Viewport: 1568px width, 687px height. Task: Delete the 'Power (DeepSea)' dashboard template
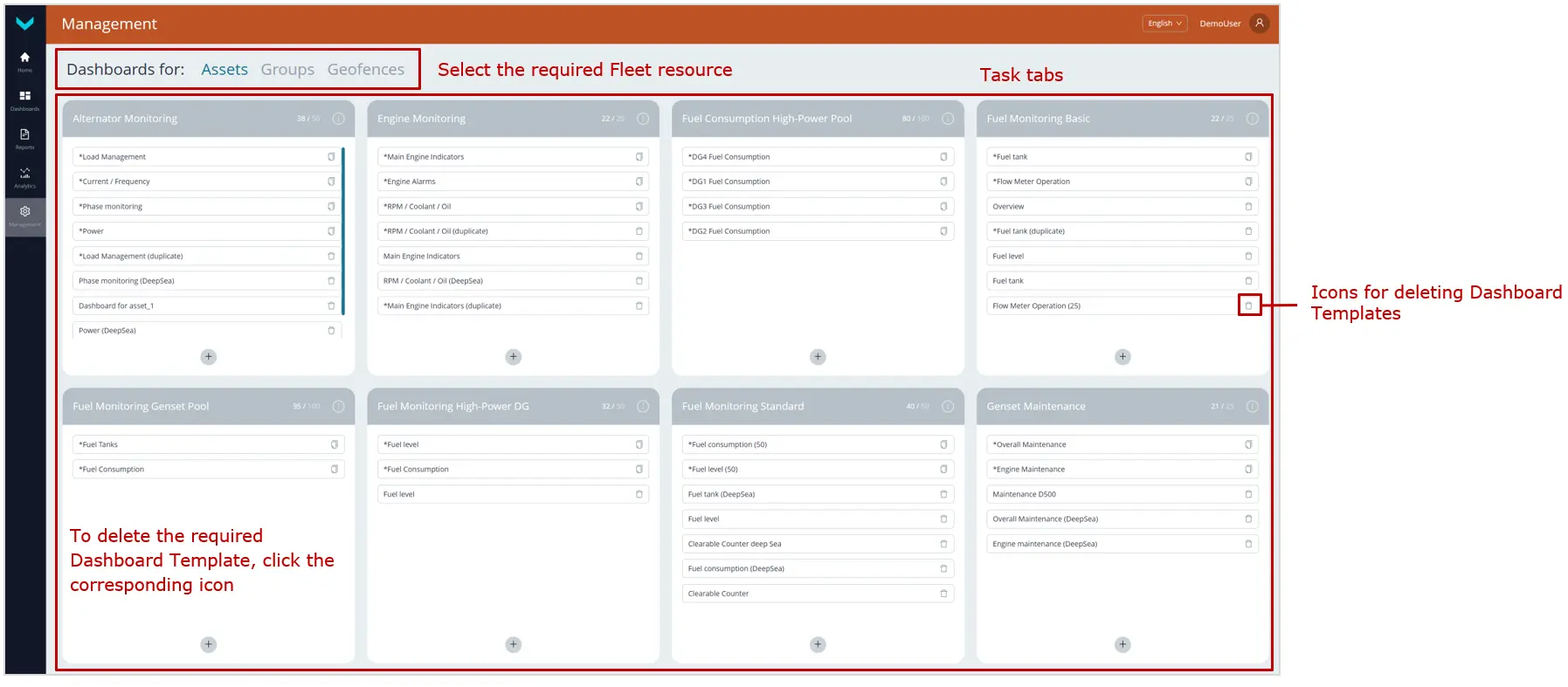331,331
